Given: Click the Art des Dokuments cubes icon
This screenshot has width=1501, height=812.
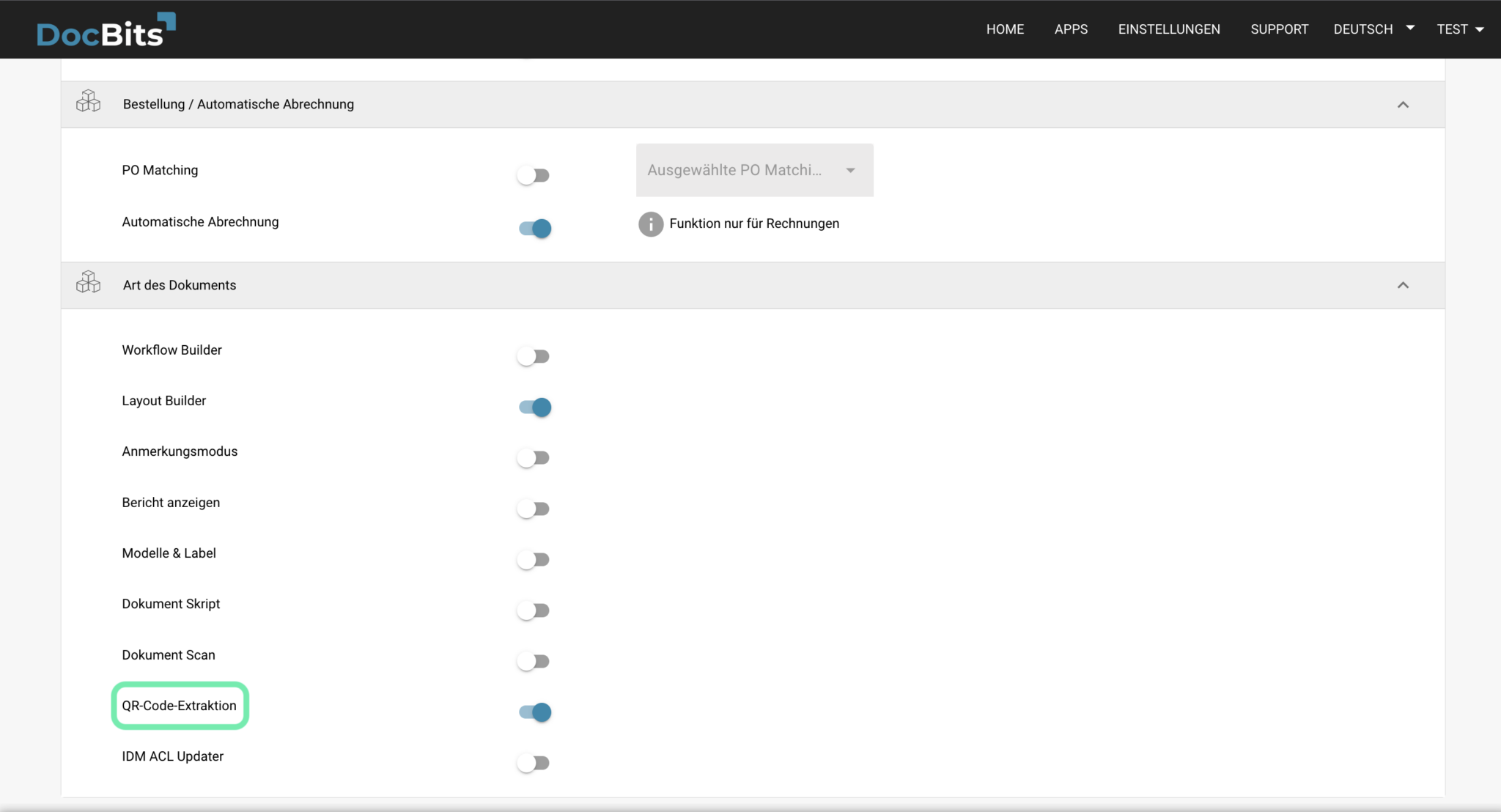Looking at the screenshot, I should [x=88, y=282].
